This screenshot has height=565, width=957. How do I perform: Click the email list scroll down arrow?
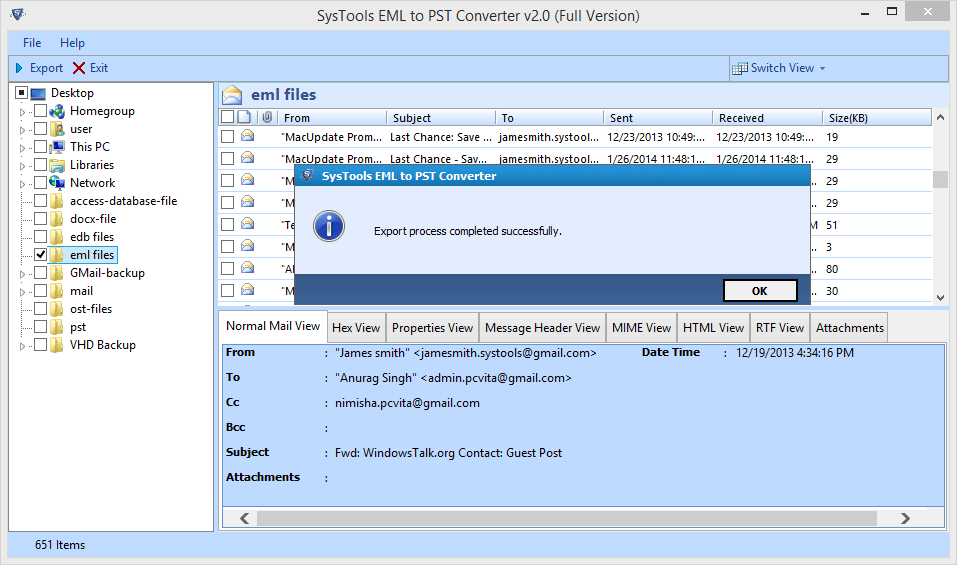tap(940, 298)
